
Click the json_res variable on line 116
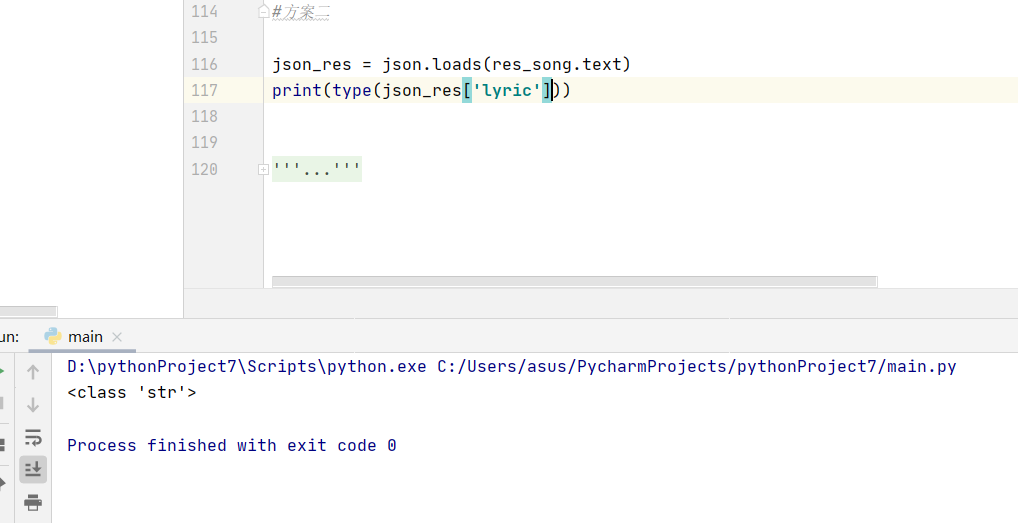(x=312, y=65)
